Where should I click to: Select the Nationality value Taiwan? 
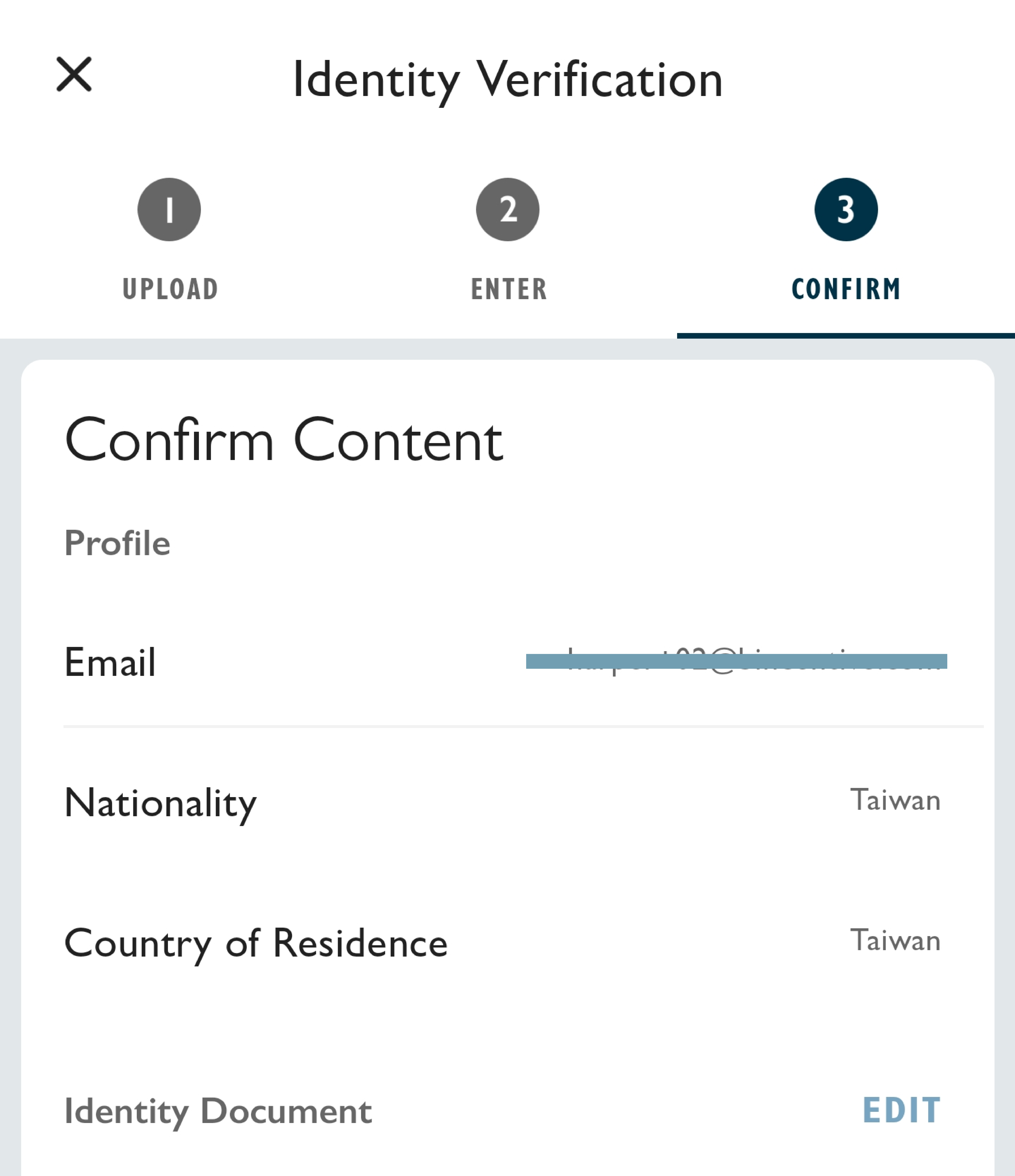point(895,800)
